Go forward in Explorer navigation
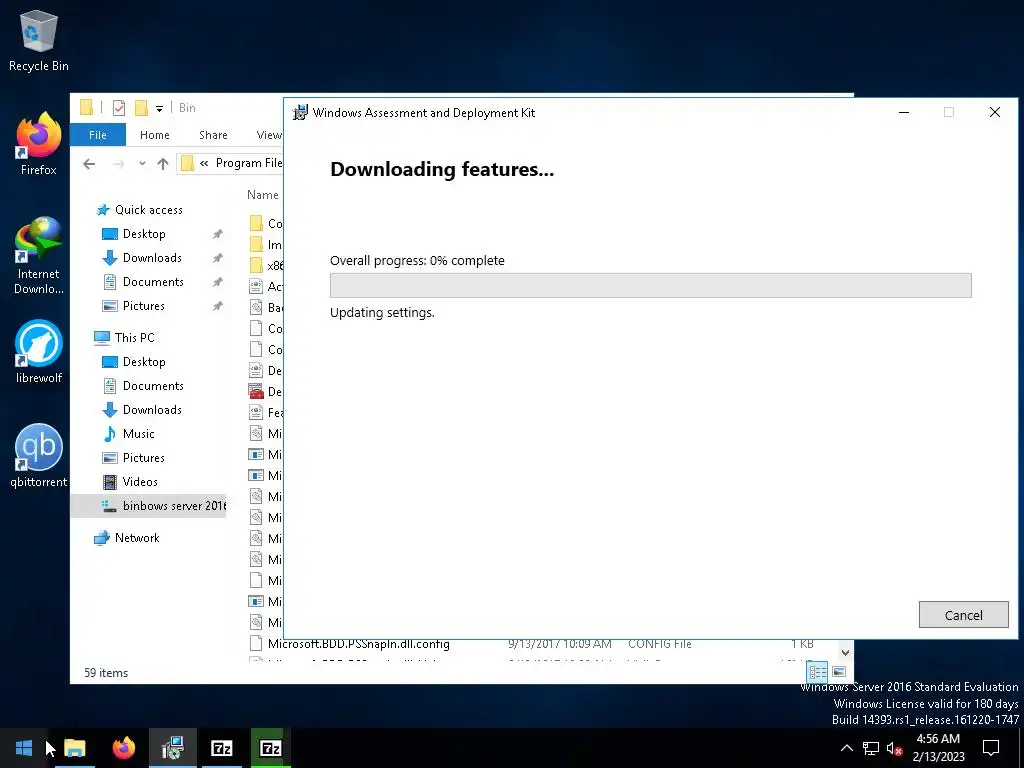The image size is (1024, 768). pyautogui.click(x=118, y=163)
